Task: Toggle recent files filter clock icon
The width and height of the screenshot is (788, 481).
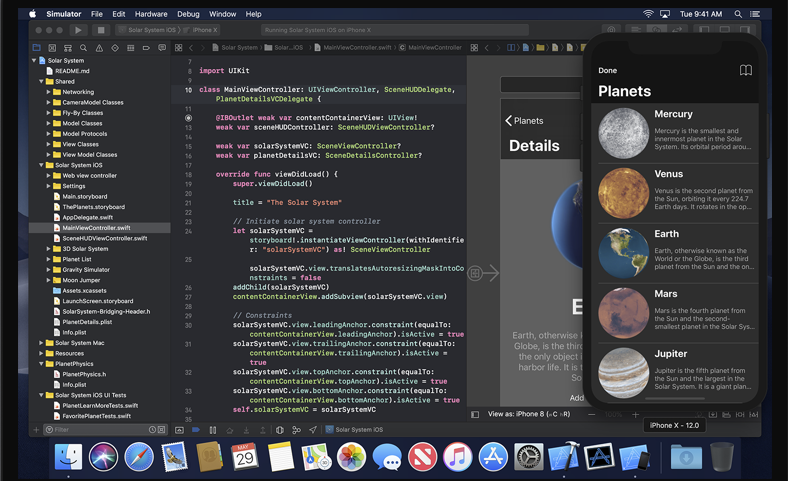Action: click(x=152, y=430)
